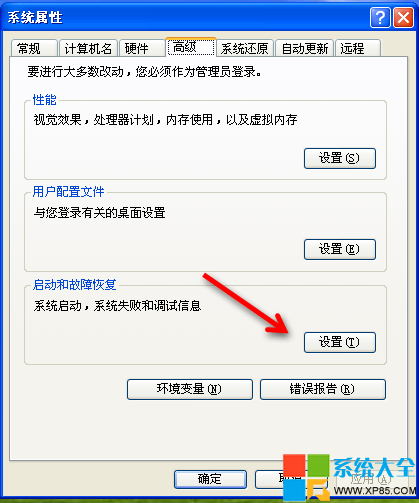Select the 硬件 tab
The width and height of the screenshot is (419, 503).
pyautogui.click(x=142, y=48)
